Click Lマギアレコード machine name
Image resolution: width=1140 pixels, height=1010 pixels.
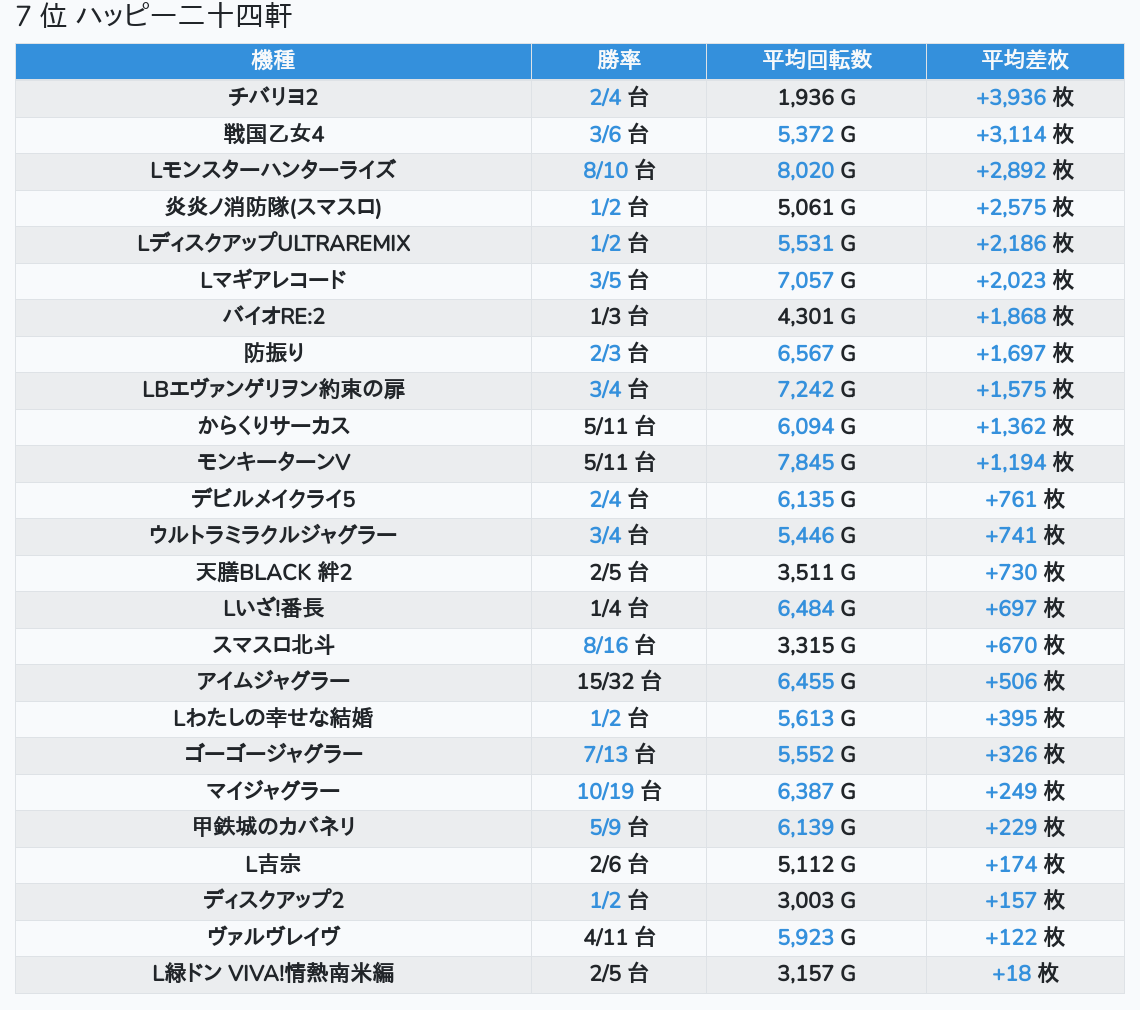point(273,281)
